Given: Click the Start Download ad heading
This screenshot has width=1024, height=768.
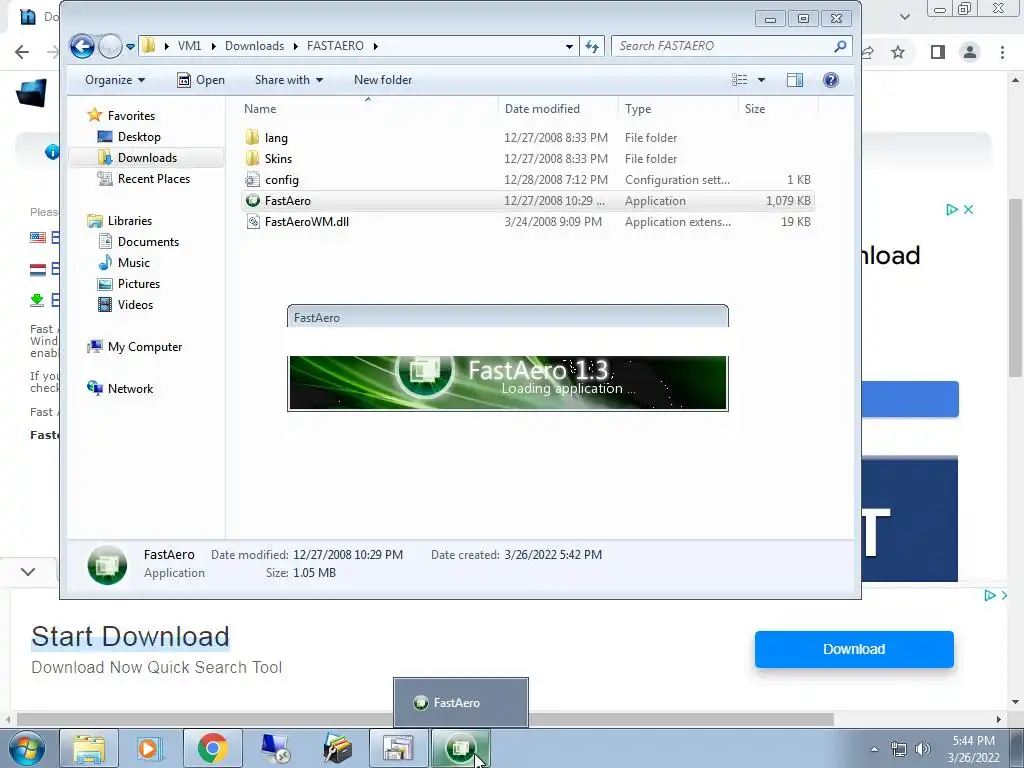Looking at the screenshot, I should pos(131,637).
